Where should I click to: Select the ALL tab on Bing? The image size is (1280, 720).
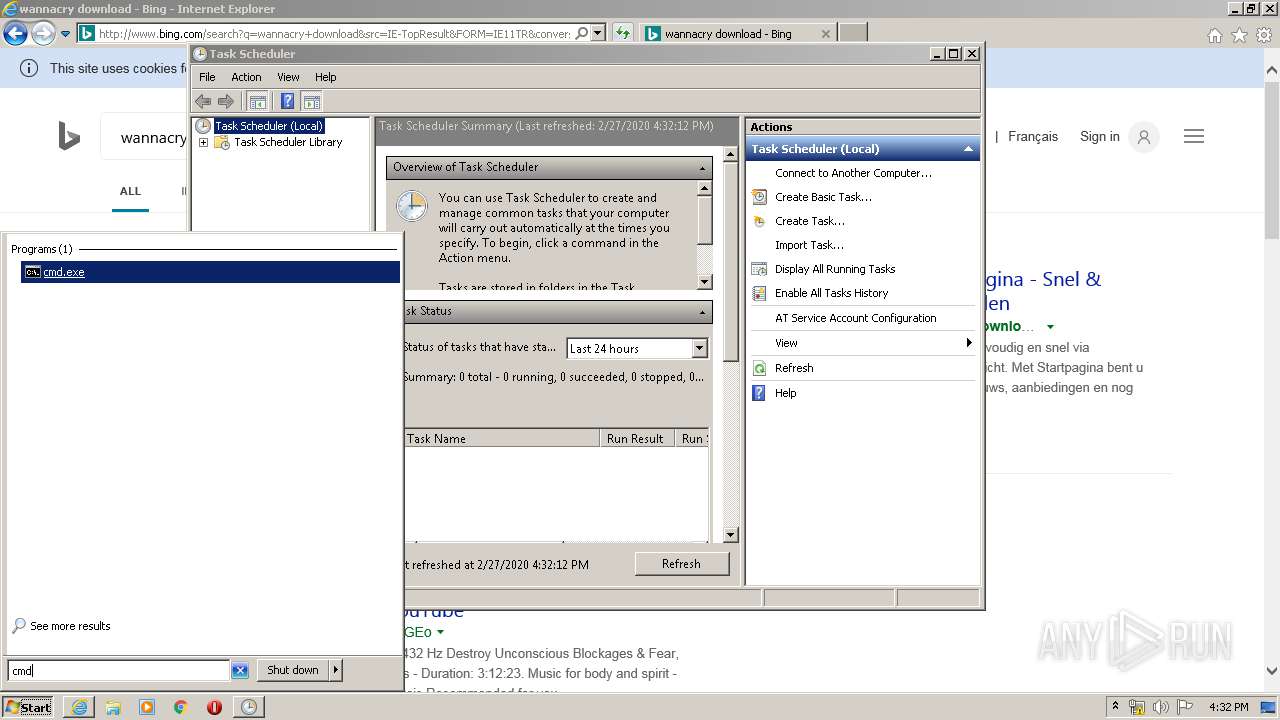coord(130,191)
